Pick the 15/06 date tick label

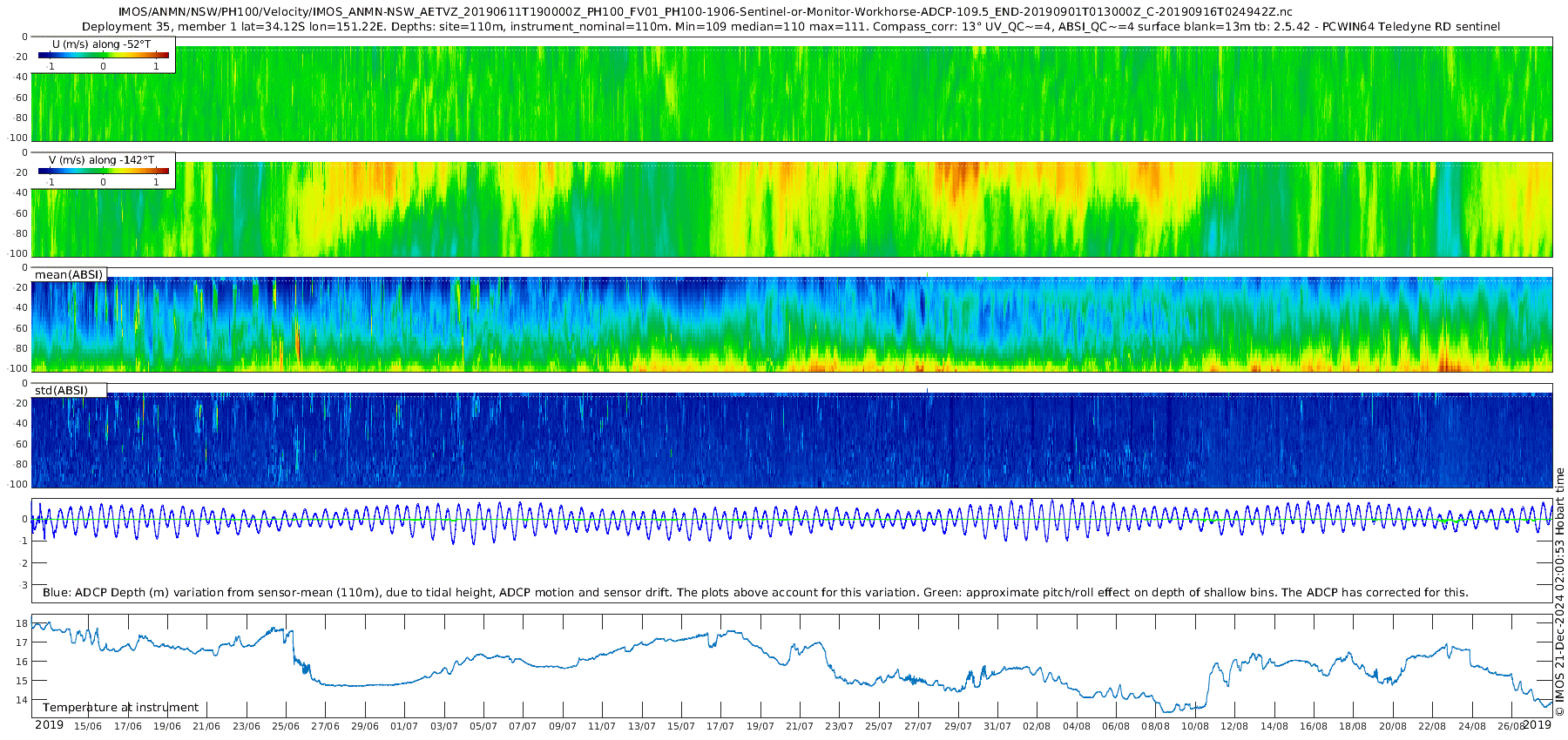87,726
